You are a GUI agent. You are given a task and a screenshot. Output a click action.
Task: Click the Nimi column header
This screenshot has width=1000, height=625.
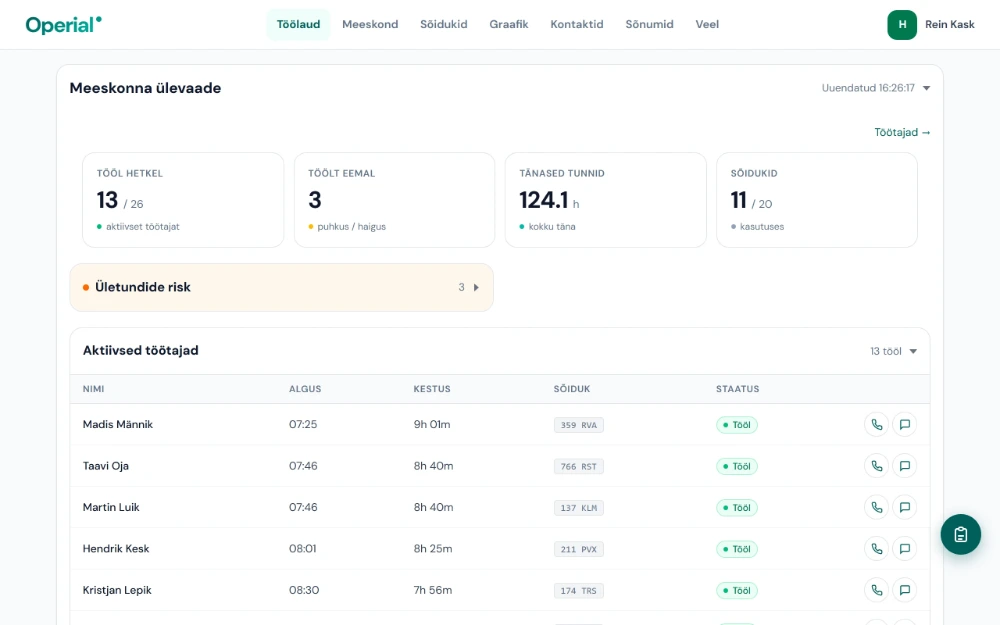point(93,389)
